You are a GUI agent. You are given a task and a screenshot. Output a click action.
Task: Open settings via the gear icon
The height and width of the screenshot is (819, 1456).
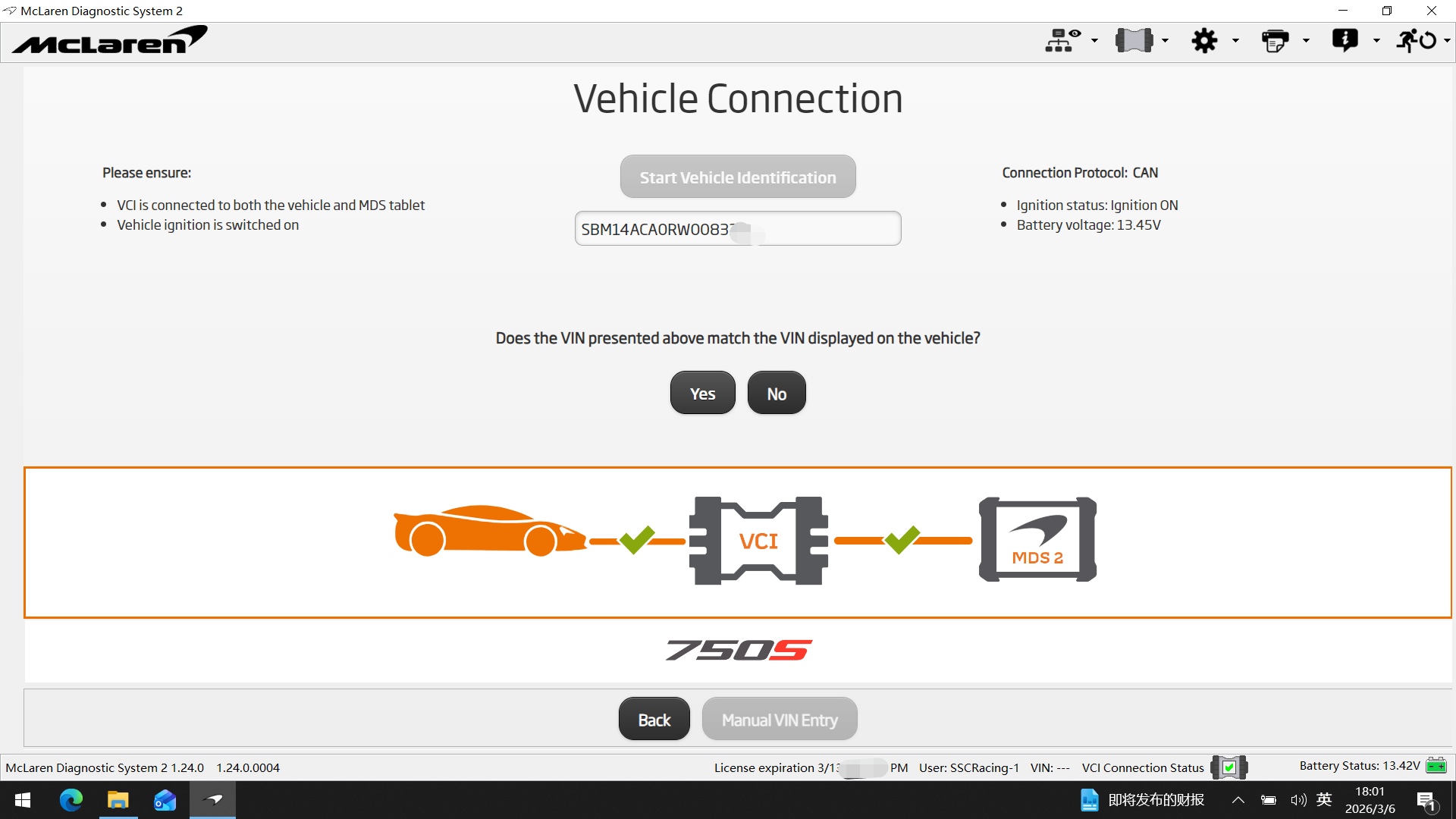pos(1204,40)
